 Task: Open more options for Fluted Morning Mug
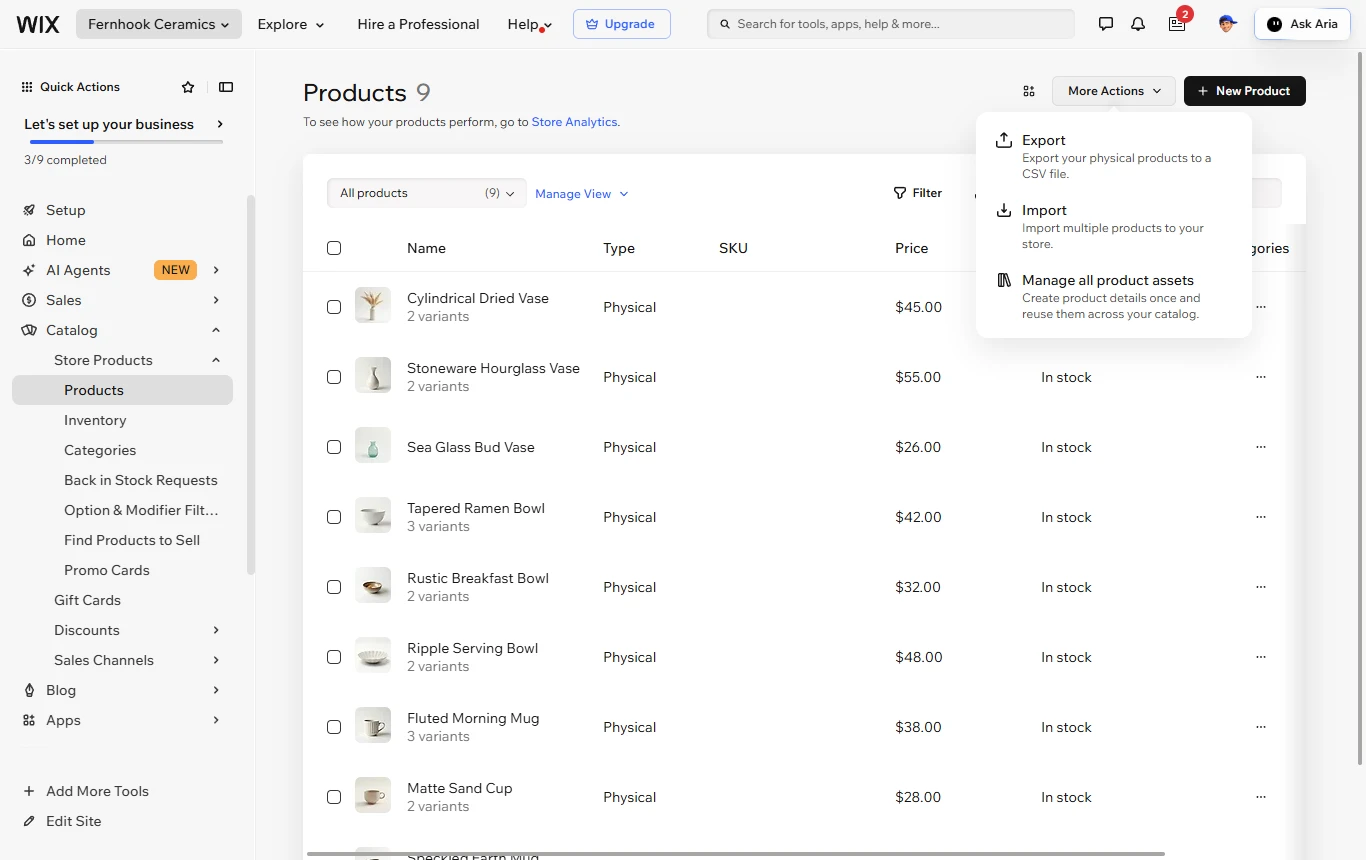(x=1261, y=727)
